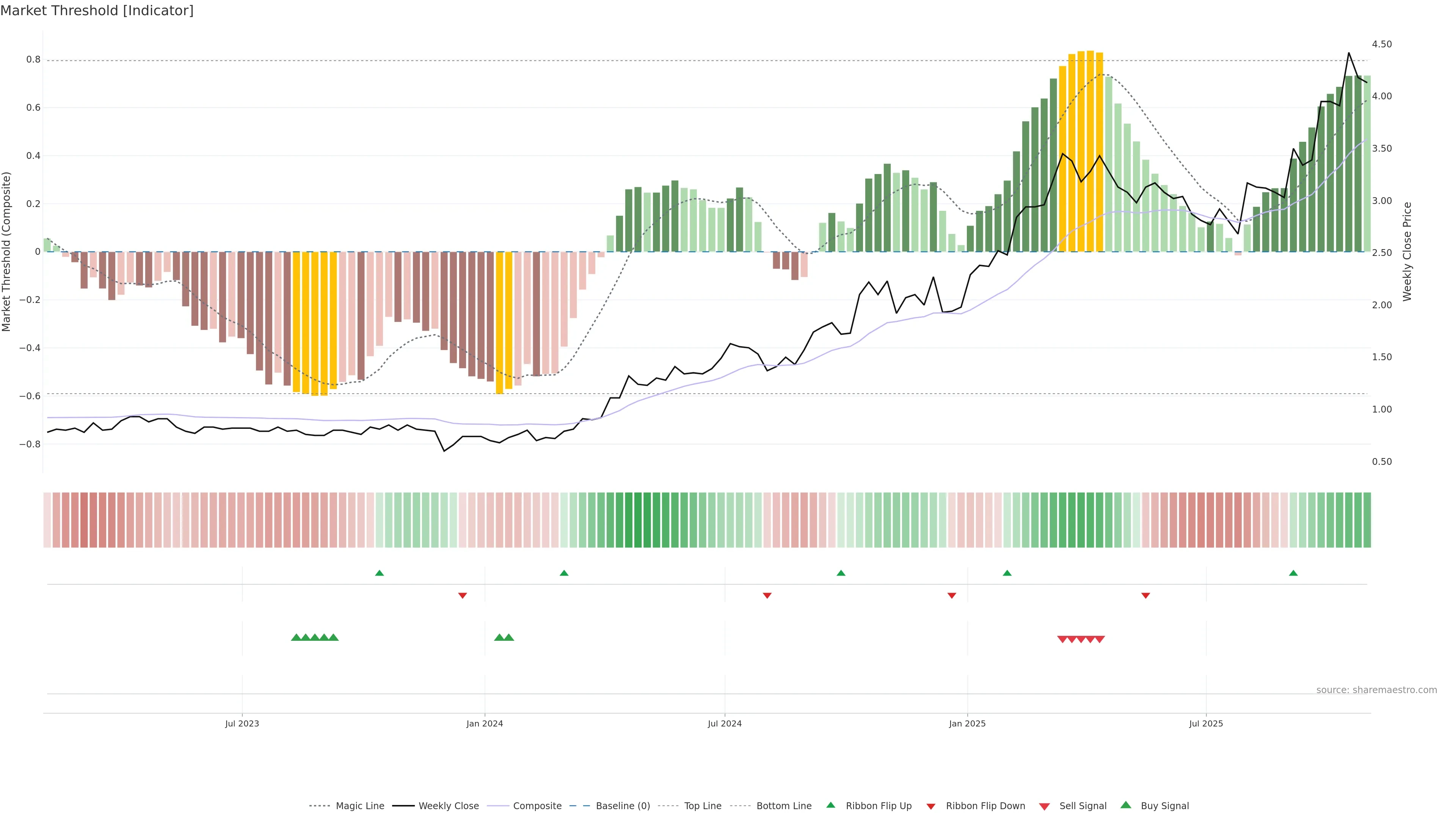The image size is (1456, 819).
Task: Click the Jan 2024 x-axis label
Action: [x=485, y=723]
